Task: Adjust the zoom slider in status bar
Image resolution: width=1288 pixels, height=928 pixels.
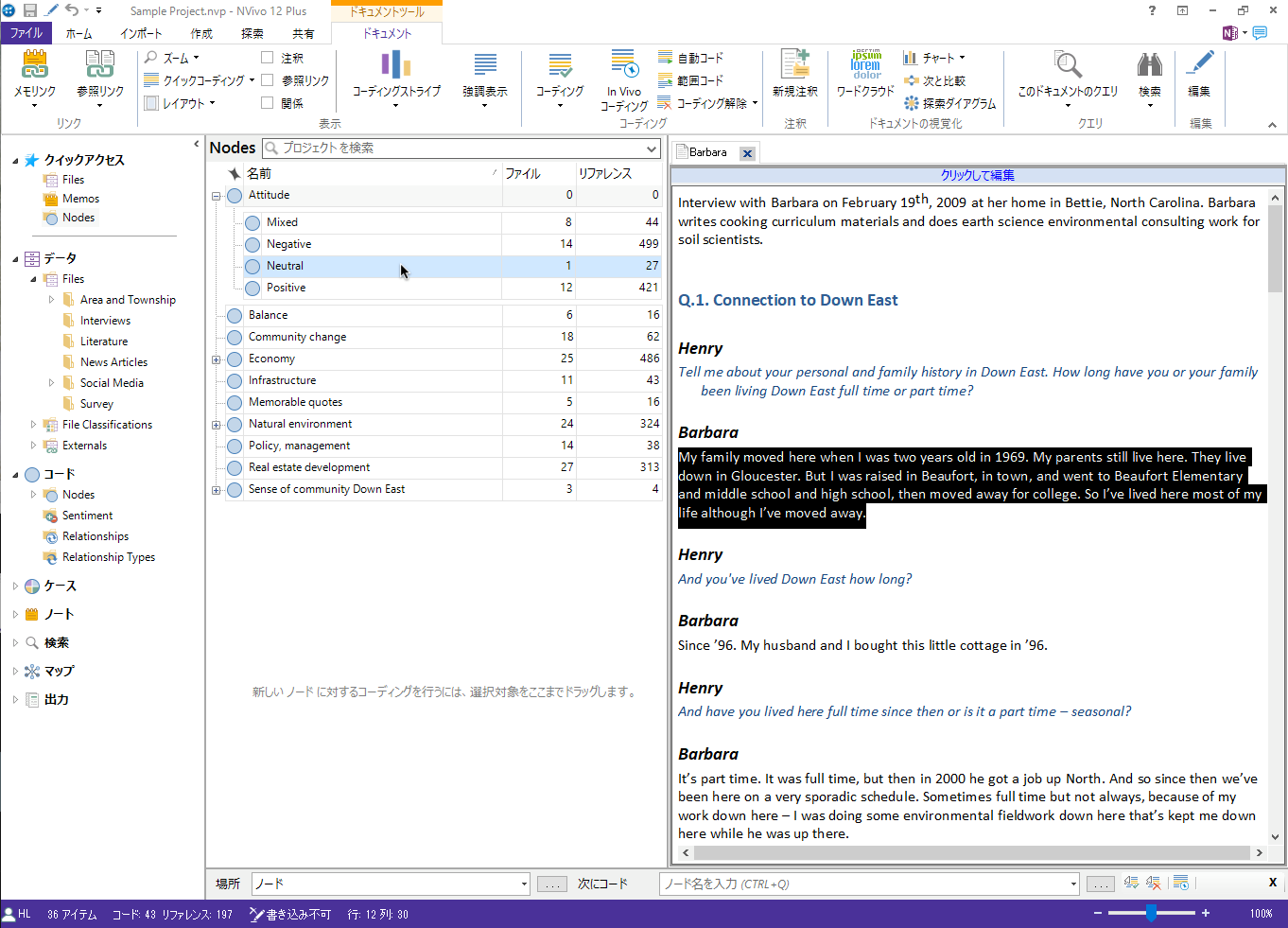Action: [x=1151, y=914]
